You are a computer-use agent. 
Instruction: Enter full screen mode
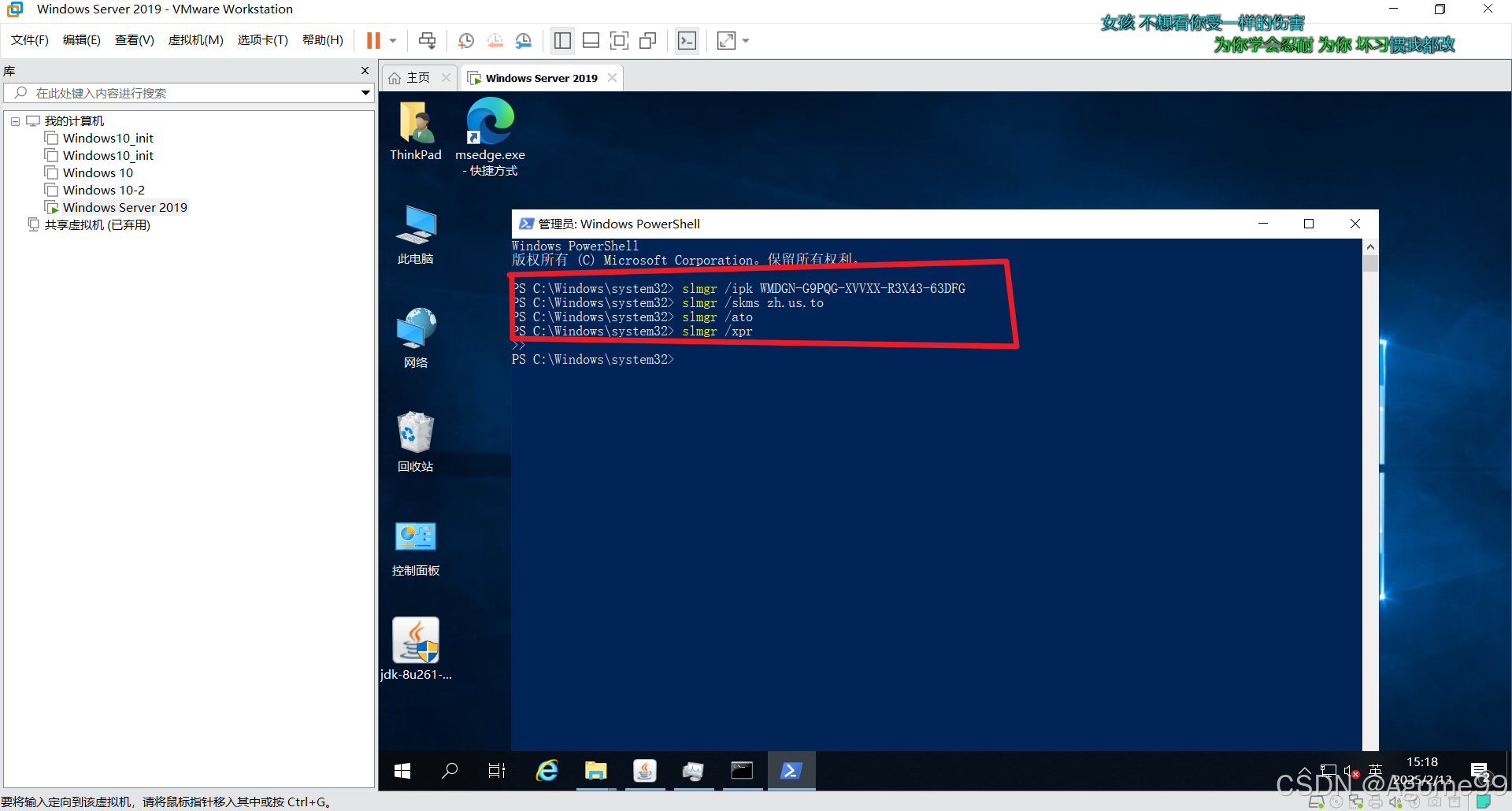[620, 41]
